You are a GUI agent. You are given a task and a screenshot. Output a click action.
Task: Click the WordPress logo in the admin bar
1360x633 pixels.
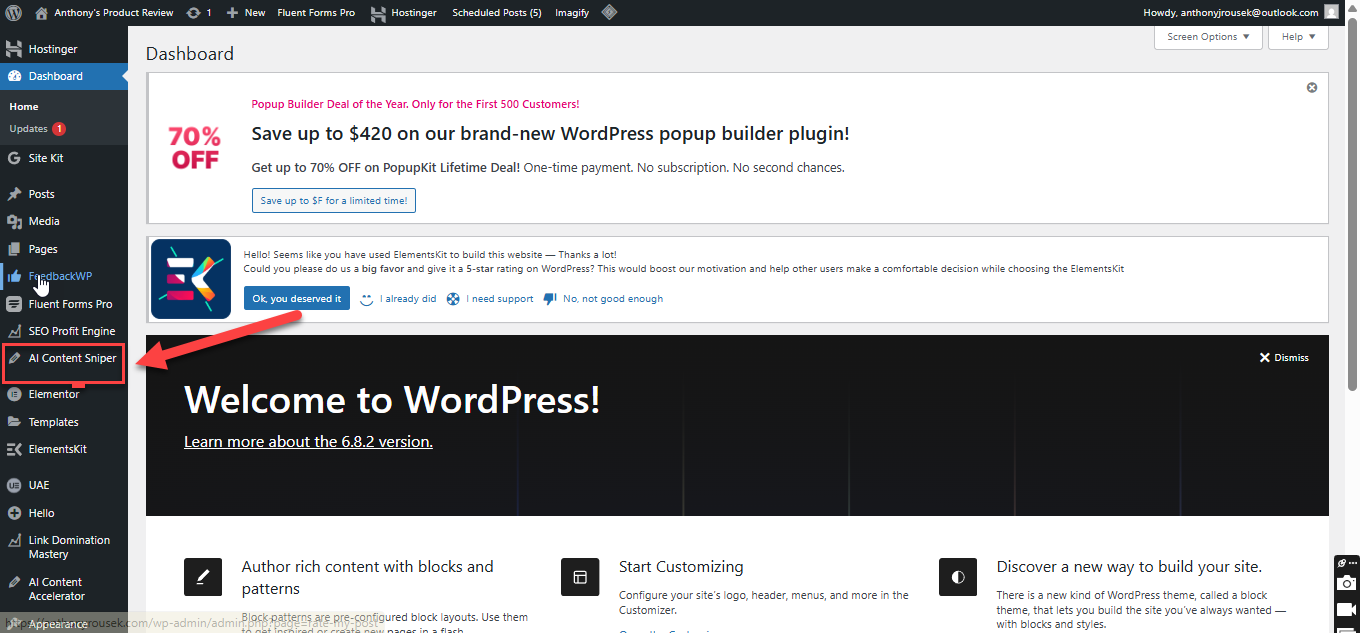(x=14, y=13)
